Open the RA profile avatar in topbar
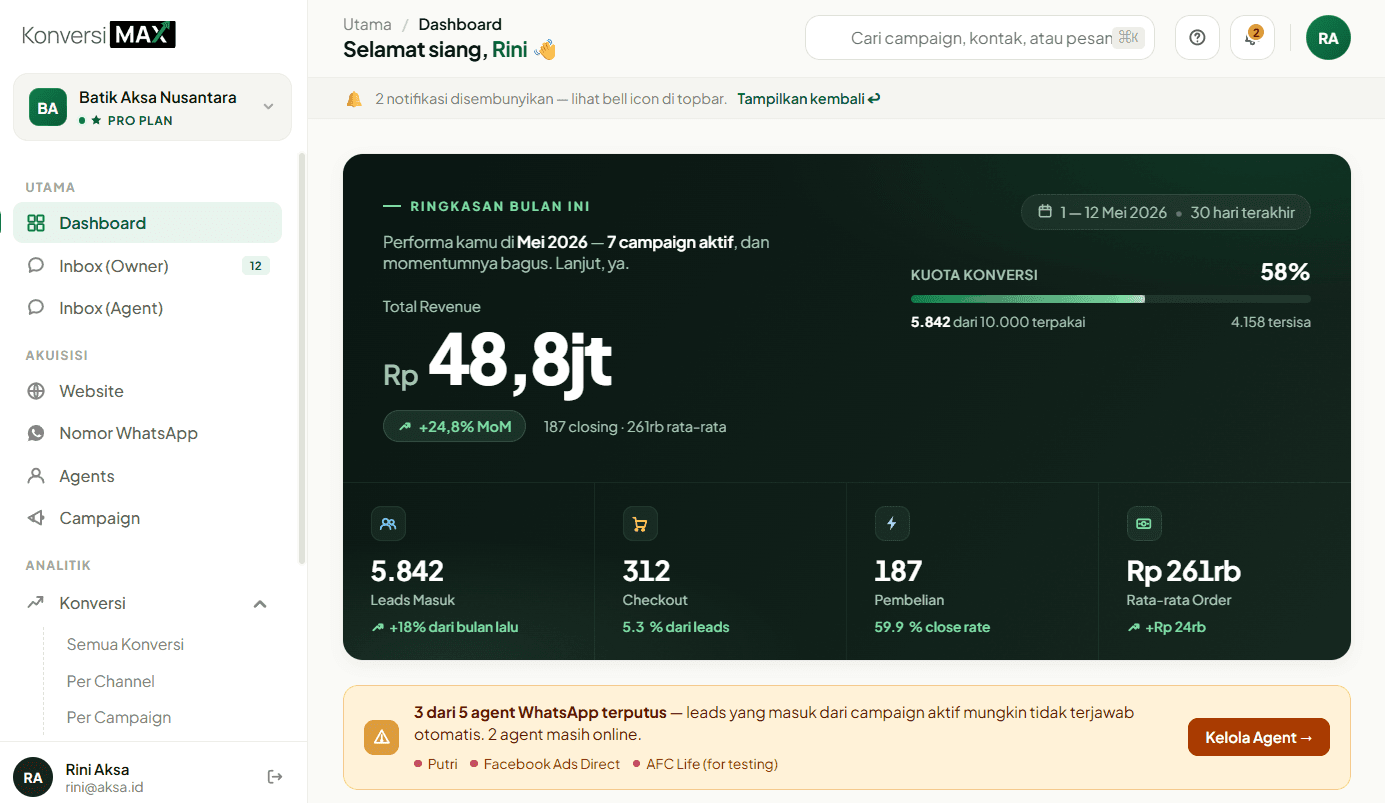This screenshot has width=1385, height=803. [1328, 38]
